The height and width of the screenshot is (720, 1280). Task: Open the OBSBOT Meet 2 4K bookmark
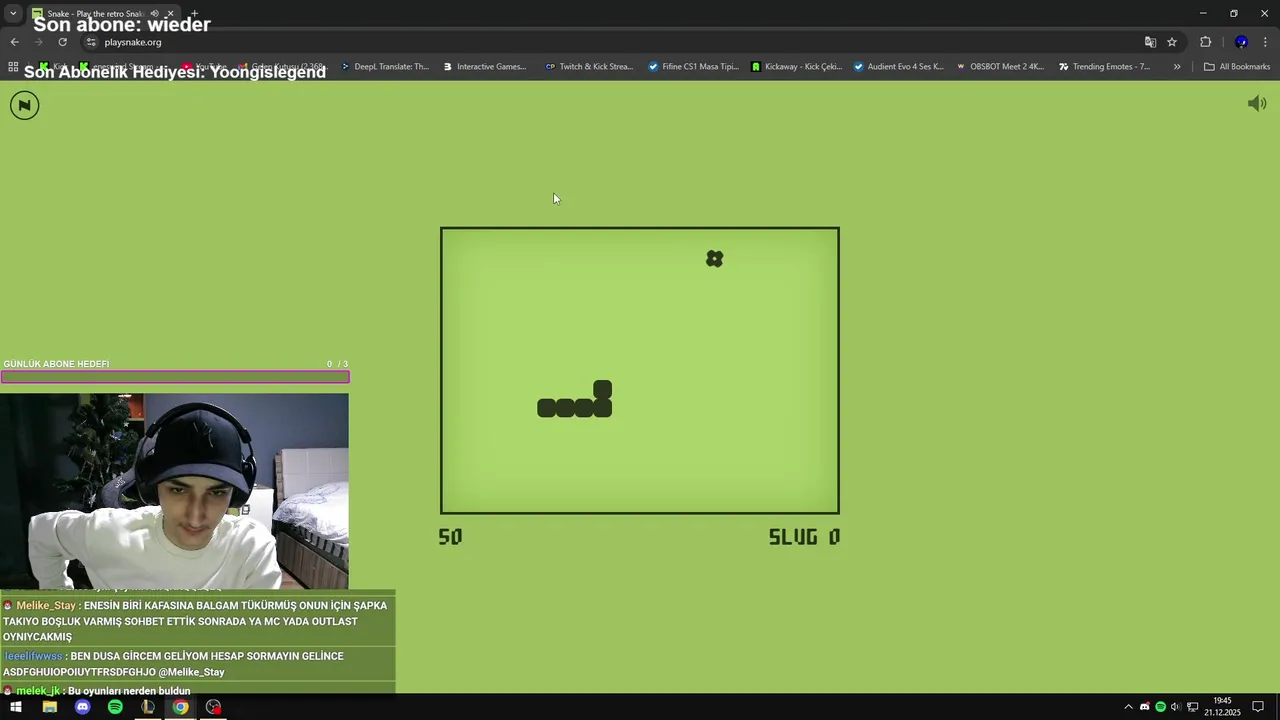1000,67
